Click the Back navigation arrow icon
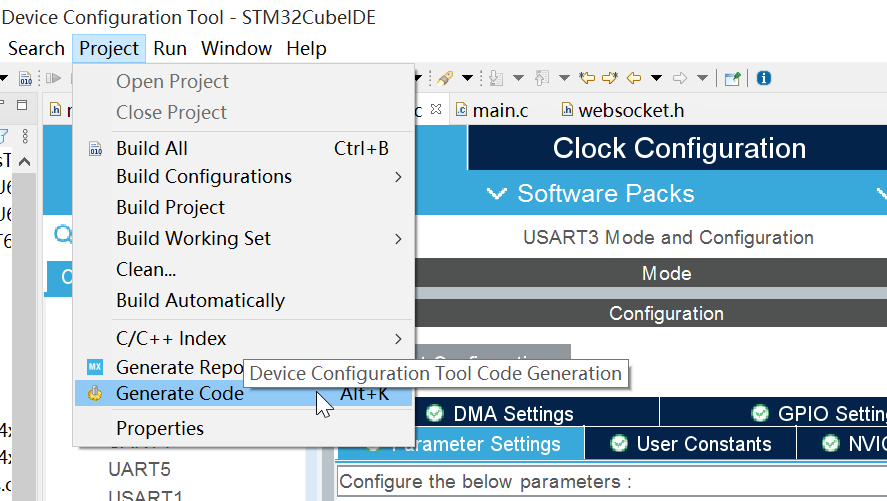887x501 pixels. click(x=633, y=78)
